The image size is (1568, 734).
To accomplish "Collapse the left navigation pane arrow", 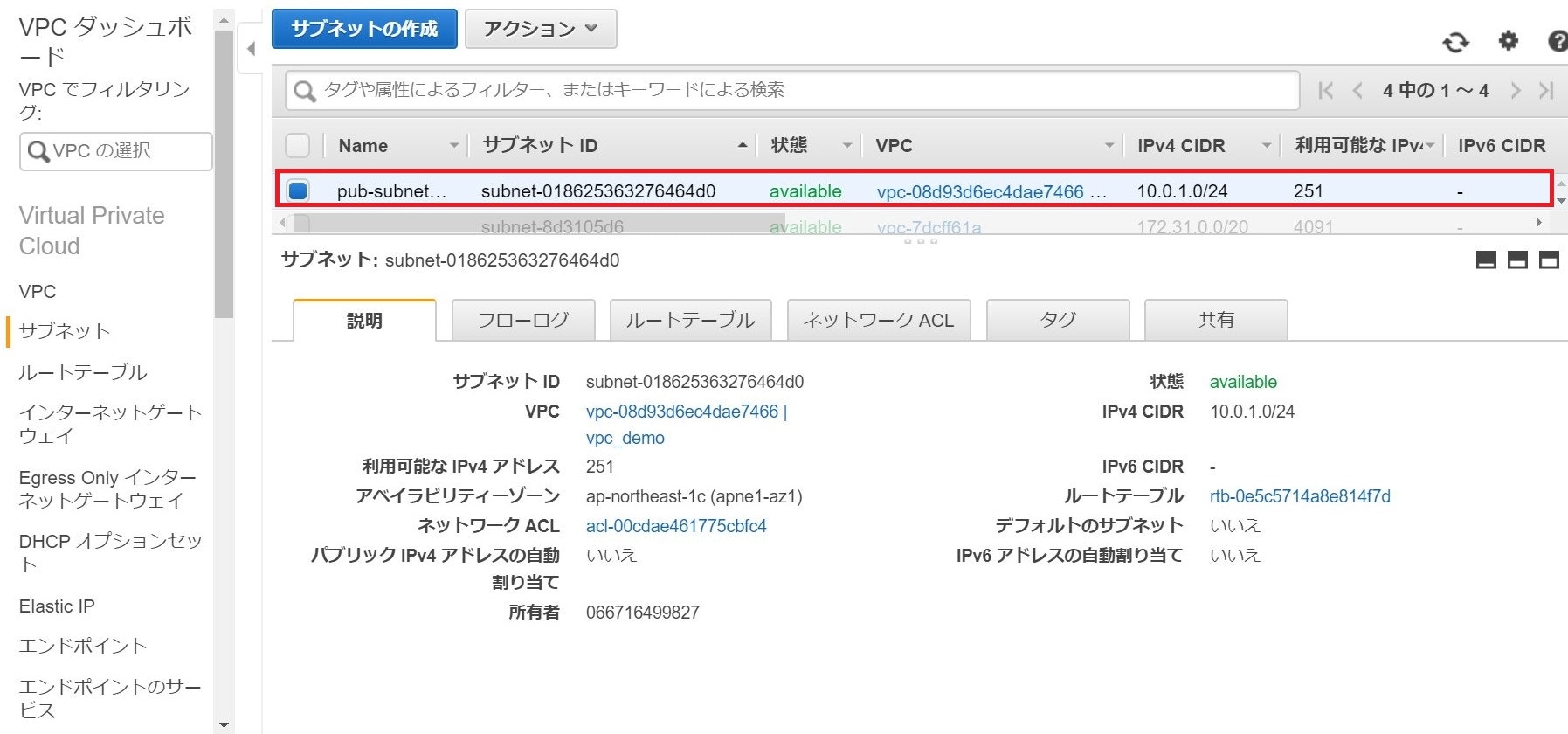I will pyautogui.click(x=251, y=49).
